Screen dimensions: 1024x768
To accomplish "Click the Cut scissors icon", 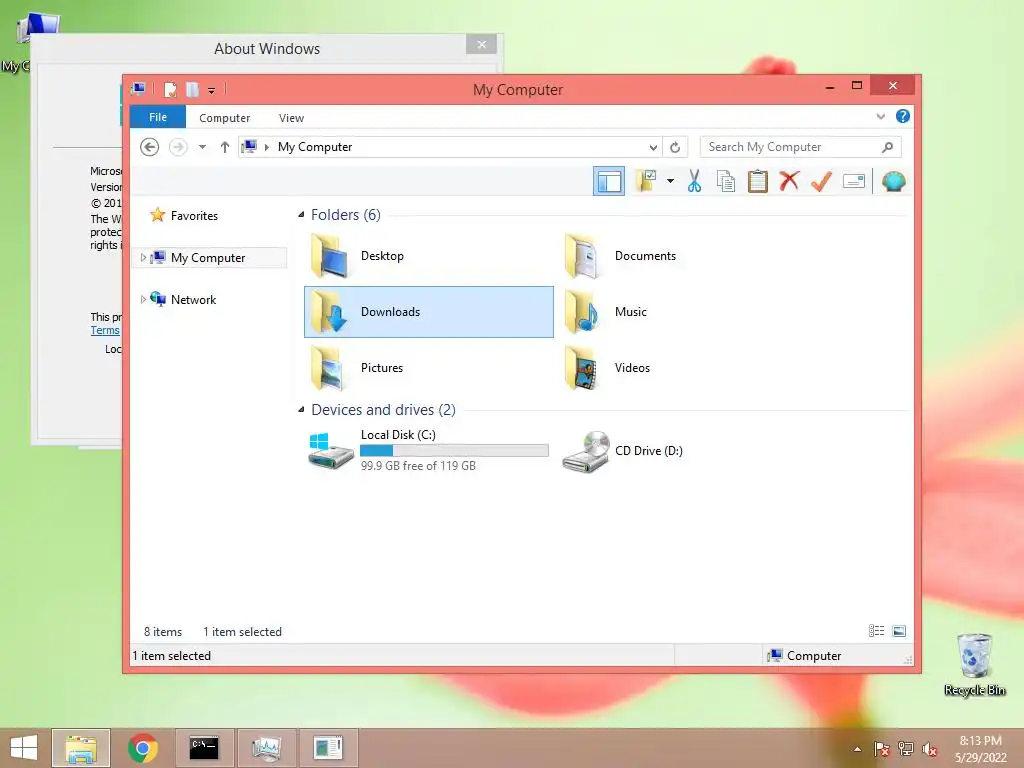I will pyautogui.click(x=694, y=181).
